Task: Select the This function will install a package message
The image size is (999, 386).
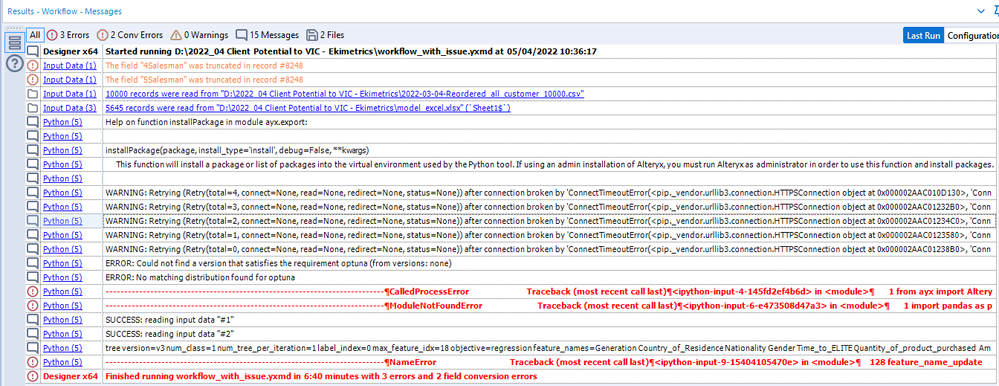Action: click(x=554, y=164)
